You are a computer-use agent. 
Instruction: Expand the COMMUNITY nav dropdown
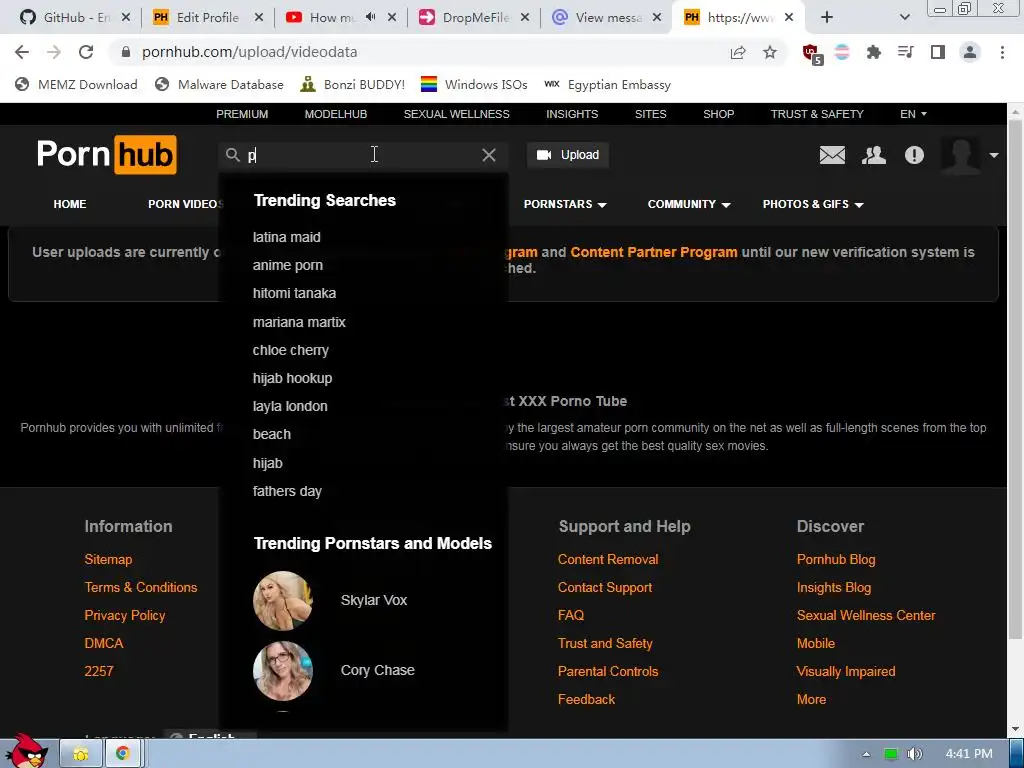(689, 204)
